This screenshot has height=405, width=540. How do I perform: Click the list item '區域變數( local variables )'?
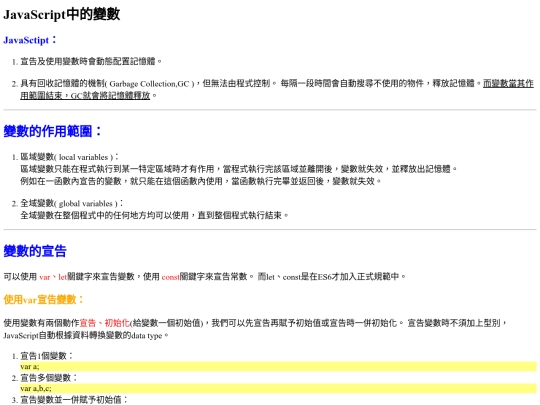66,157
